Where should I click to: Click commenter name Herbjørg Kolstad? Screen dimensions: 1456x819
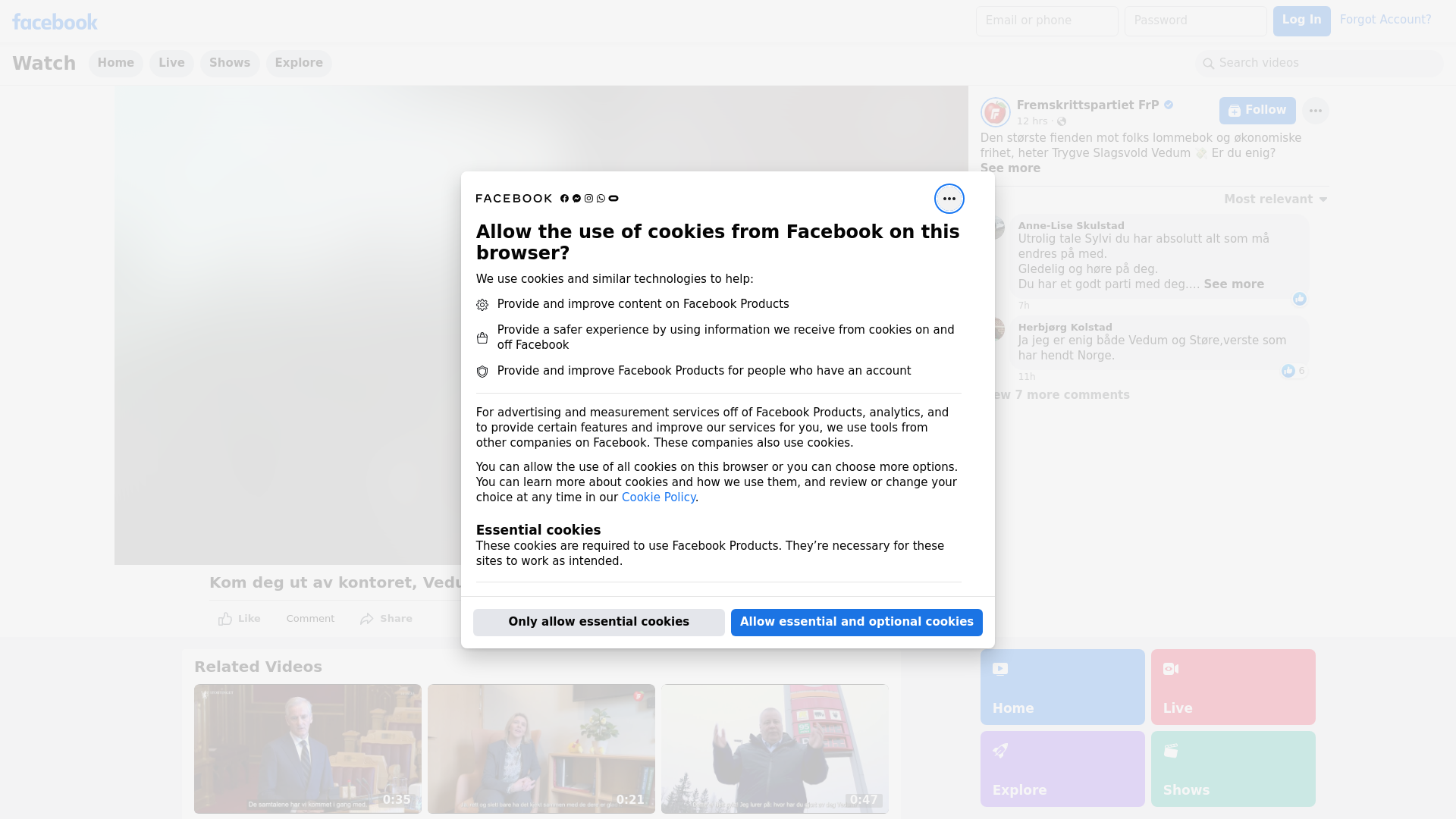coord(1065,328)
